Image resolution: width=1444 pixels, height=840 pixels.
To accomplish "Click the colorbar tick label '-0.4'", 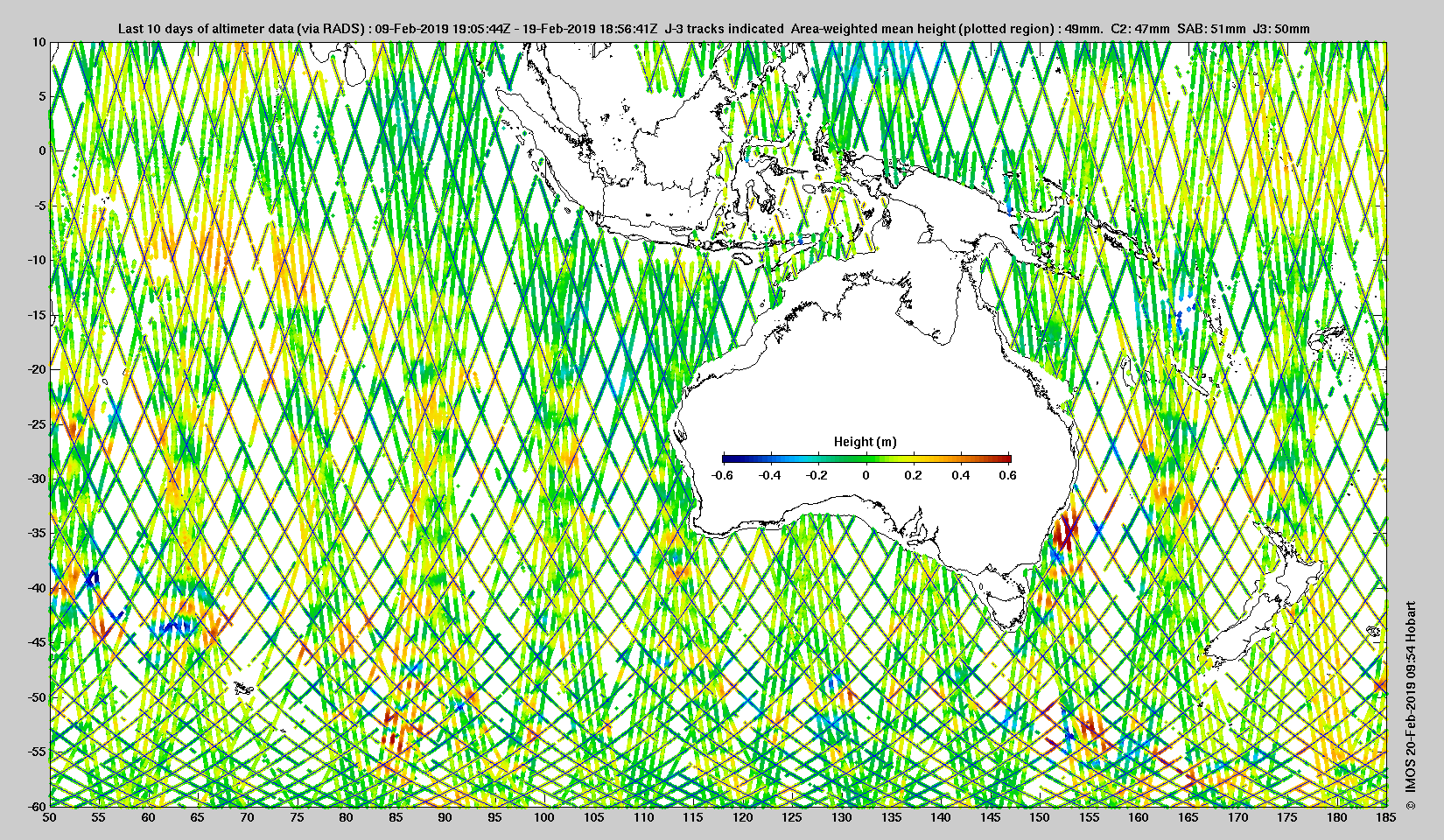I will [770, 475].
